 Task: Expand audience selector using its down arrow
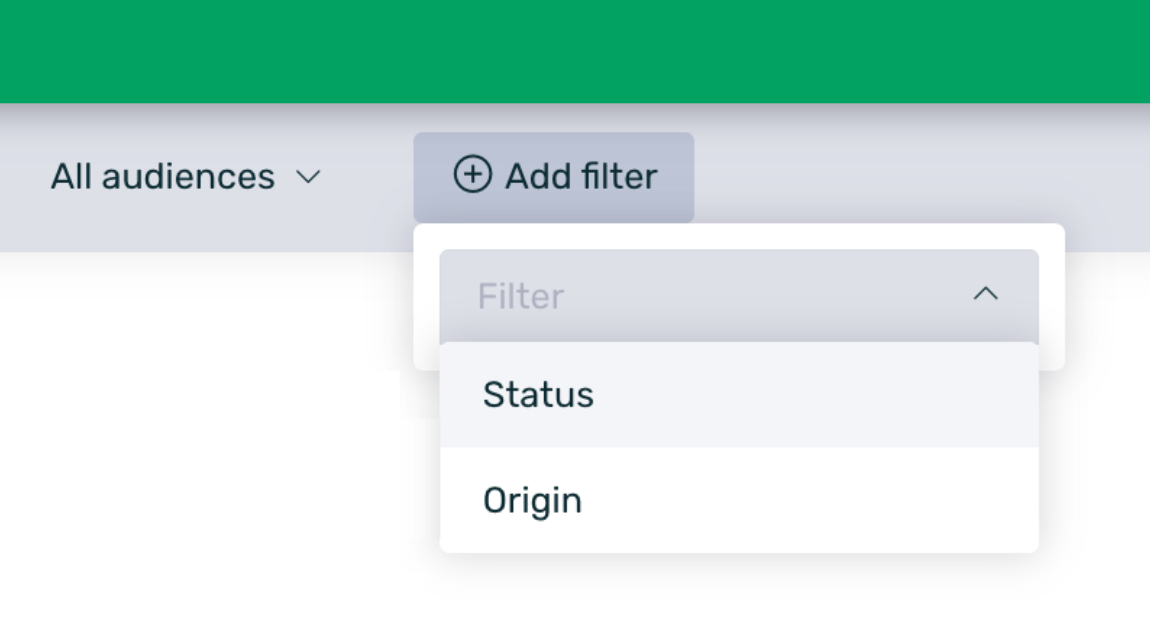point(309,178)
